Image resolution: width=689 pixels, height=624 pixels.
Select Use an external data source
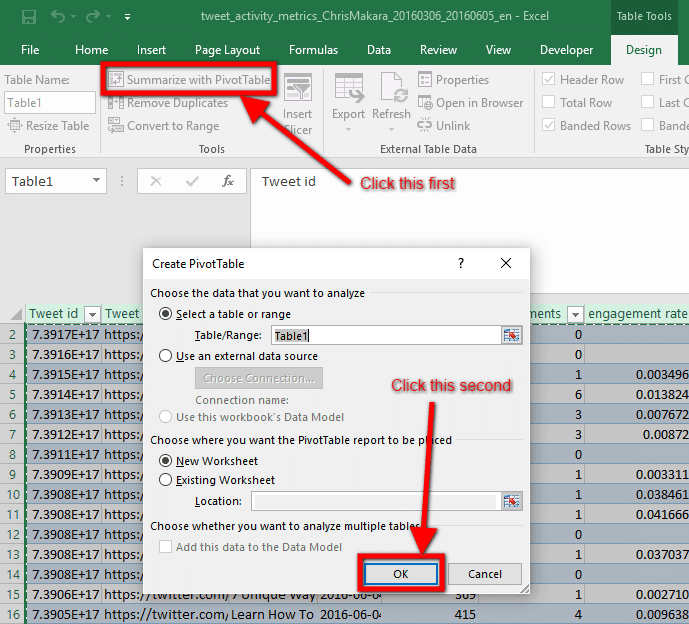(166, 356)
